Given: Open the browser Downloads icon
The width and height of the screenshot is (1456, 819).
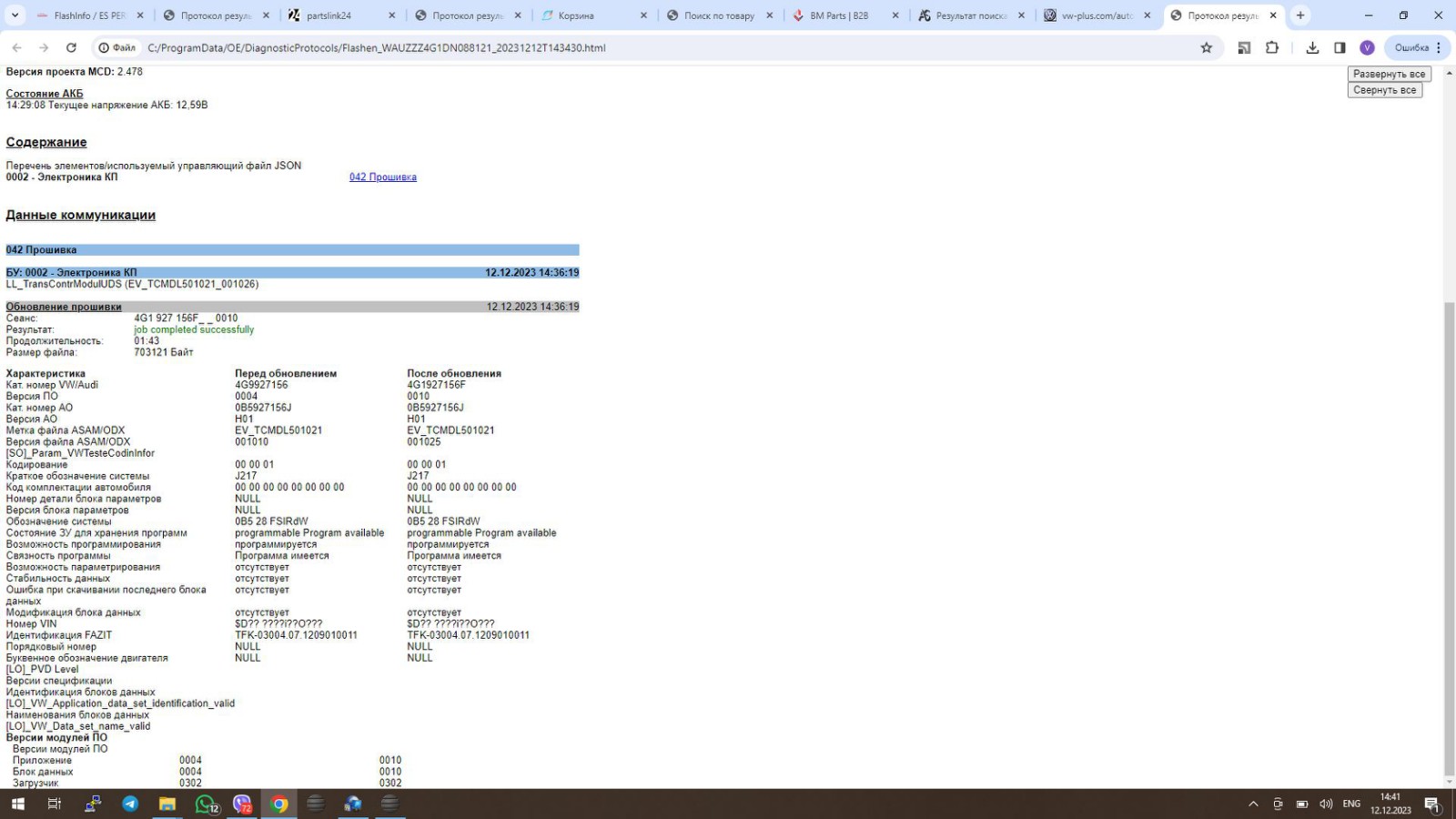Looking at the screenshot, I should point(1312,47).
